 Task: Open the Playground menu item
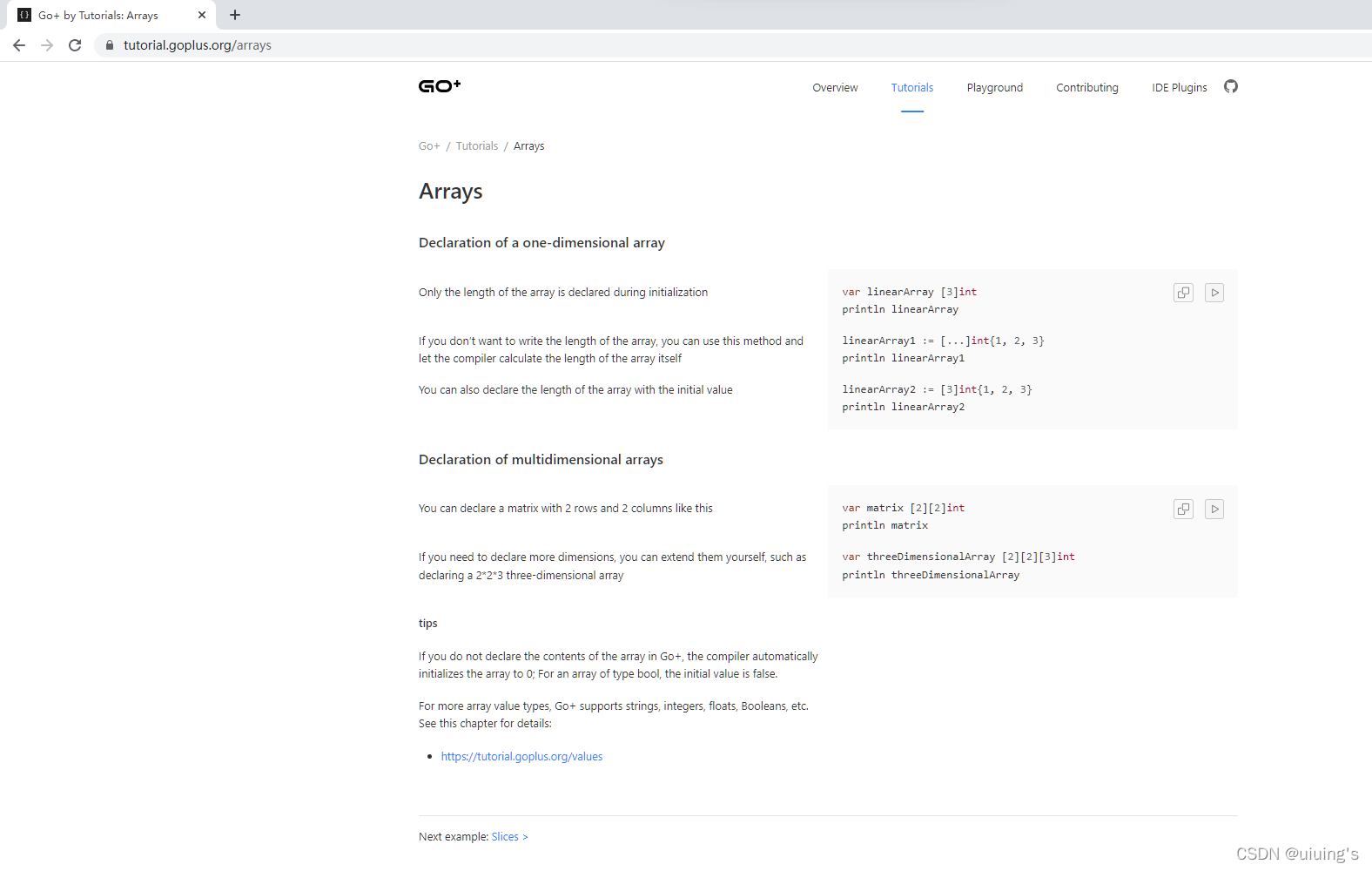[995, 88]
